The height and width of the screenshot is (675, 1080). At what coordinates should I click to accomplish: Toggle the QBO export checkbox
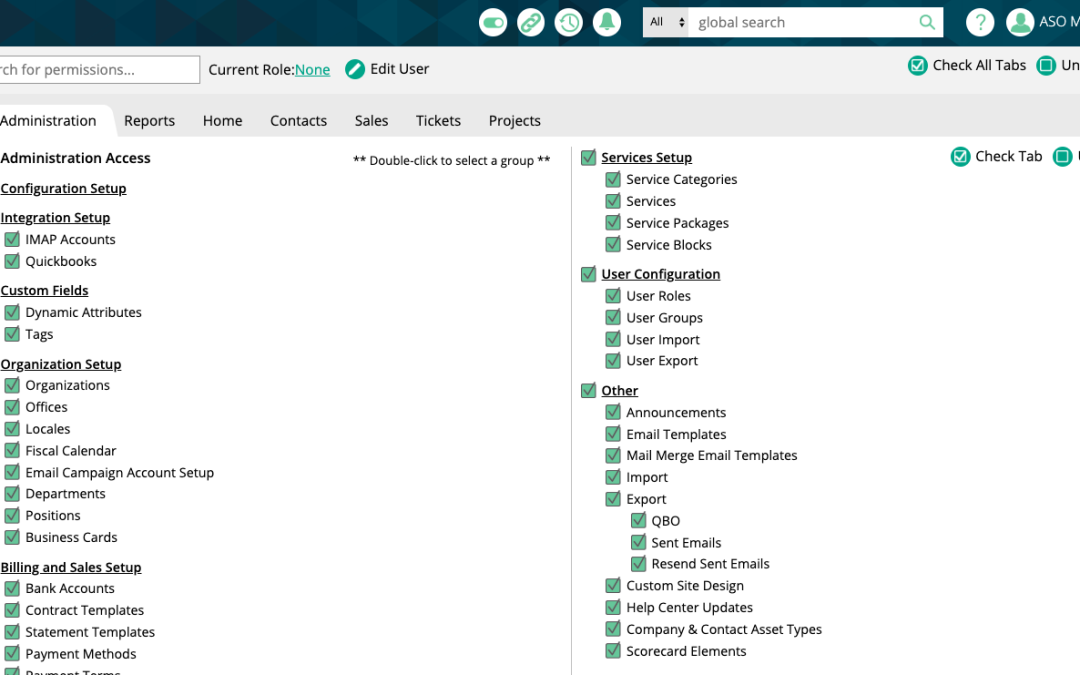tap(638, 521)
